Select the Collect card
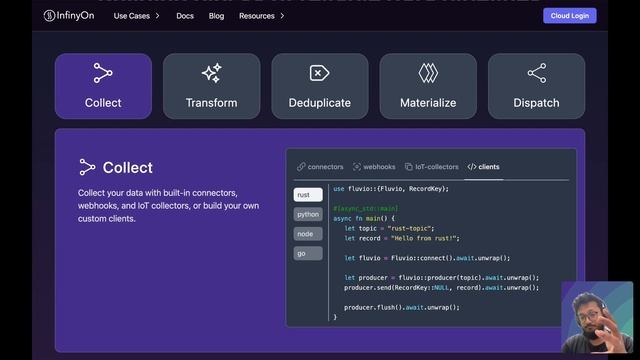640x360 pixels. pyautogui.click(x=103, y=86)
